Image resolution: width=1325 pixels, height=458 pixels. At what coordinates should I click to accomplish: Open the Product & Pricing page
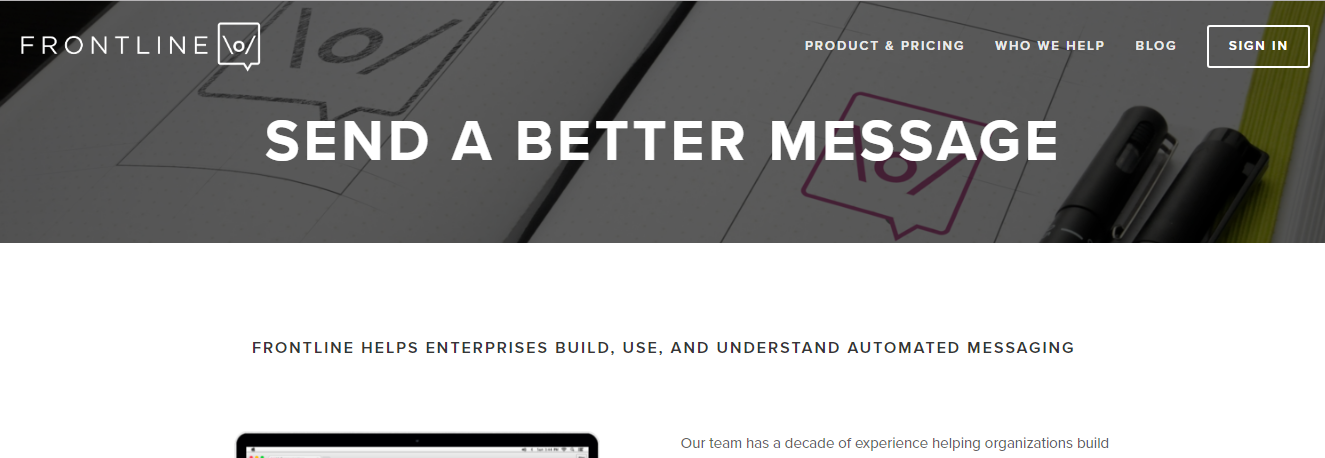(x=884, y=46)
